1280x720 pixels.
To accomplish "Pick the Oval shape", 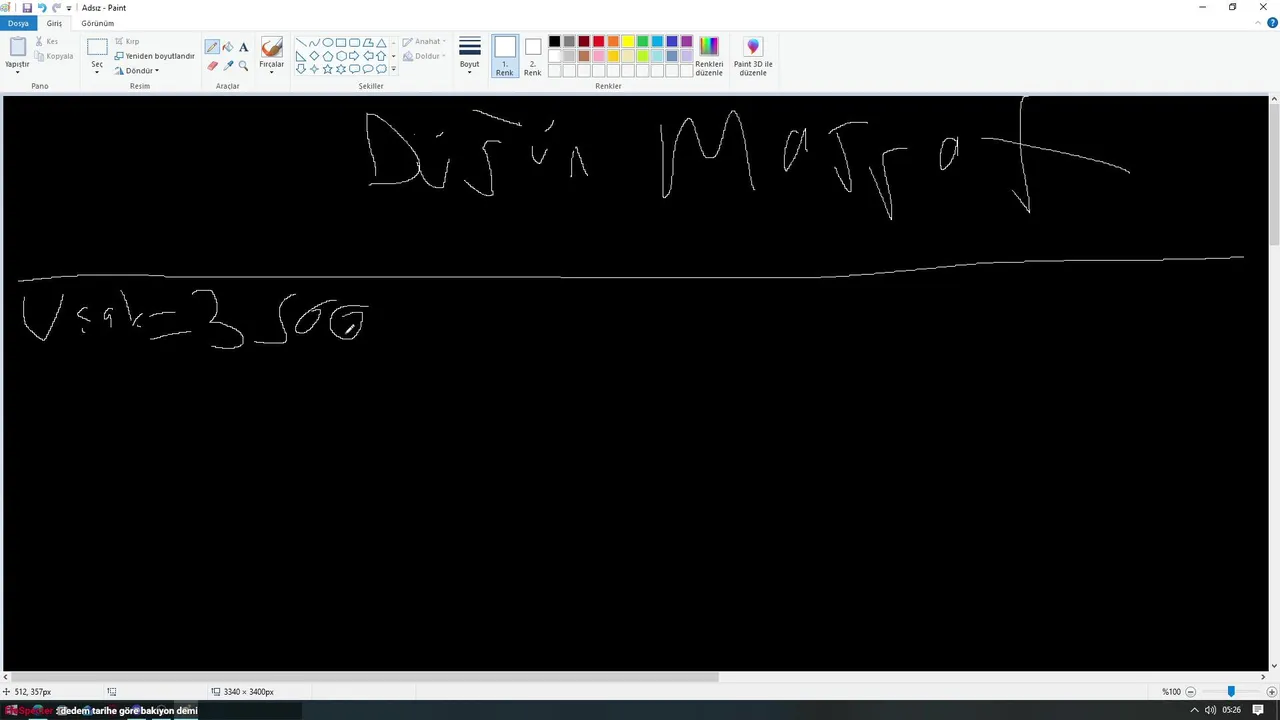I will click(x=328, y=43).
